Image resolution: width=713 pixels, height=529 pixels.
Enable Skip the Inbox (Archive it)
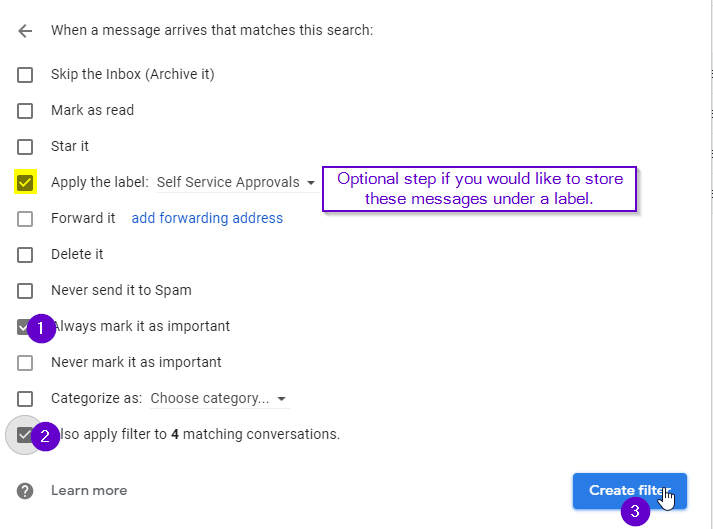pyautogui.click(x=25, y=75)
